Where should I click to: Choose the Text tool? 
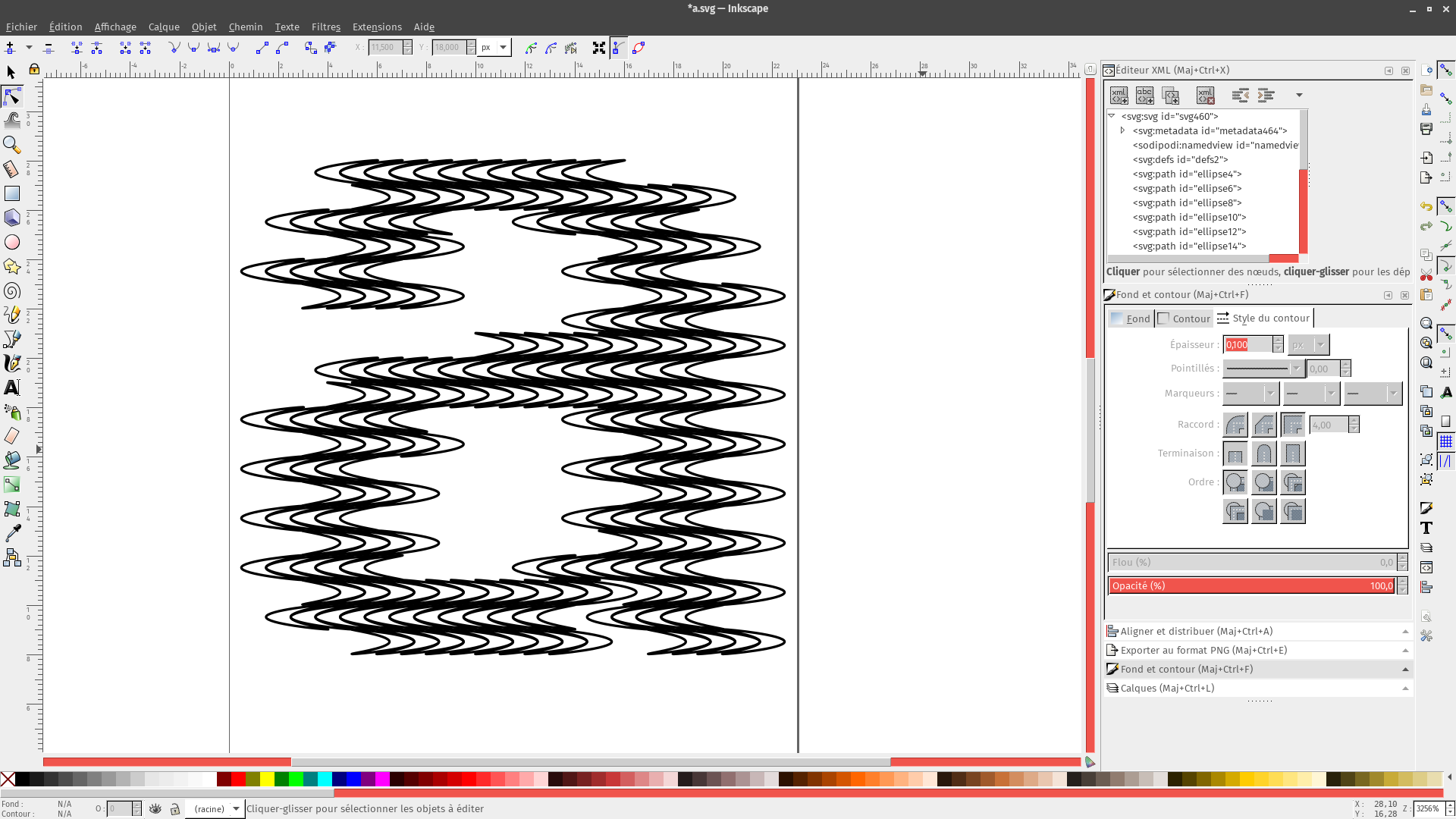pyautogui.click(x=11, y=388)
